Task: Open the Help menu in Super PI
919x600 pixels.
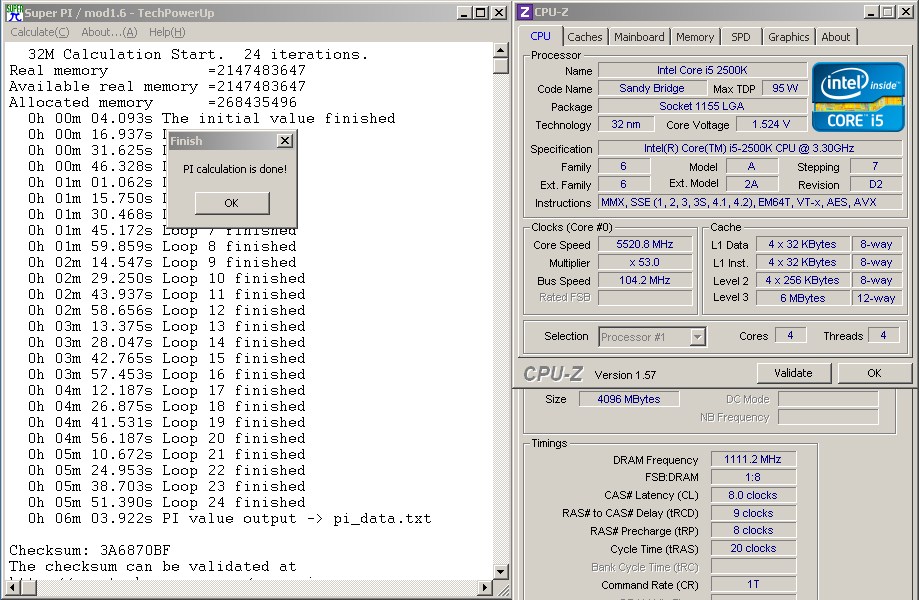Action: [x=167, y=32]
